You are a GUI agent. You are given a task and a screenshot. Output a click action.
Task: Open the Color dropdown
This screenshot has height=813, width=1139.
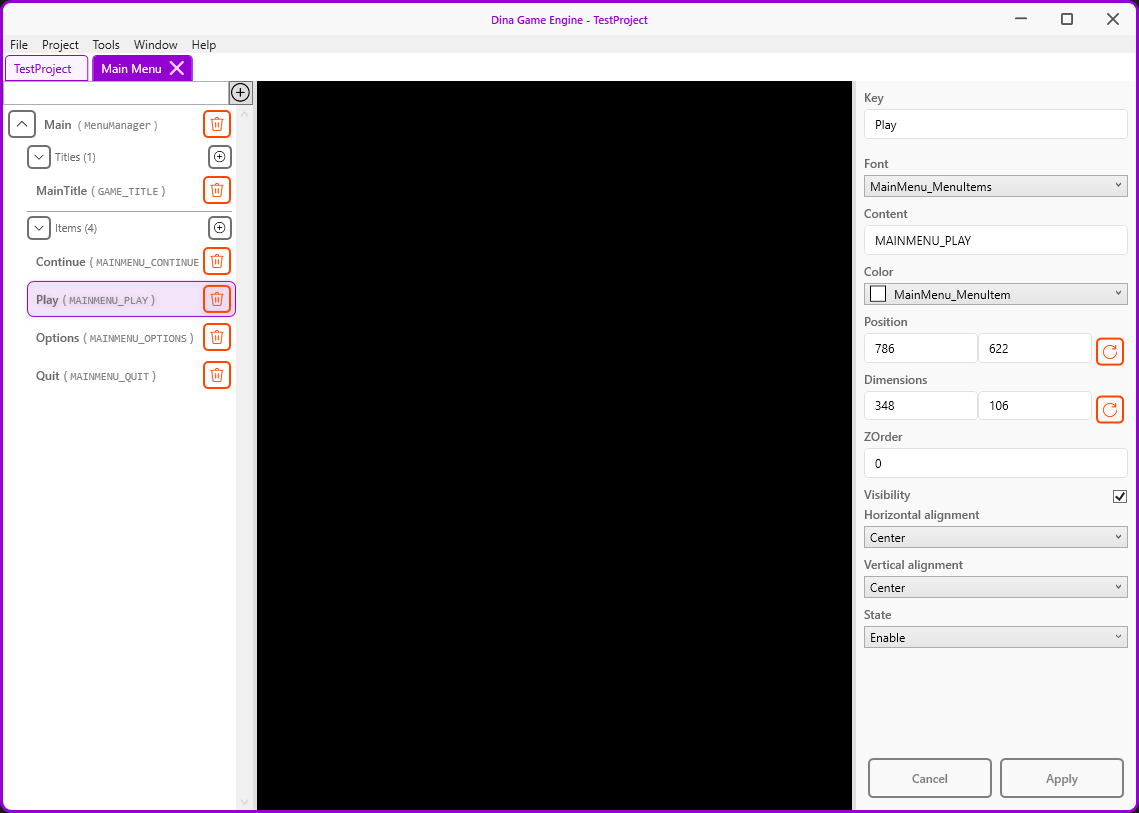point(995,294)
